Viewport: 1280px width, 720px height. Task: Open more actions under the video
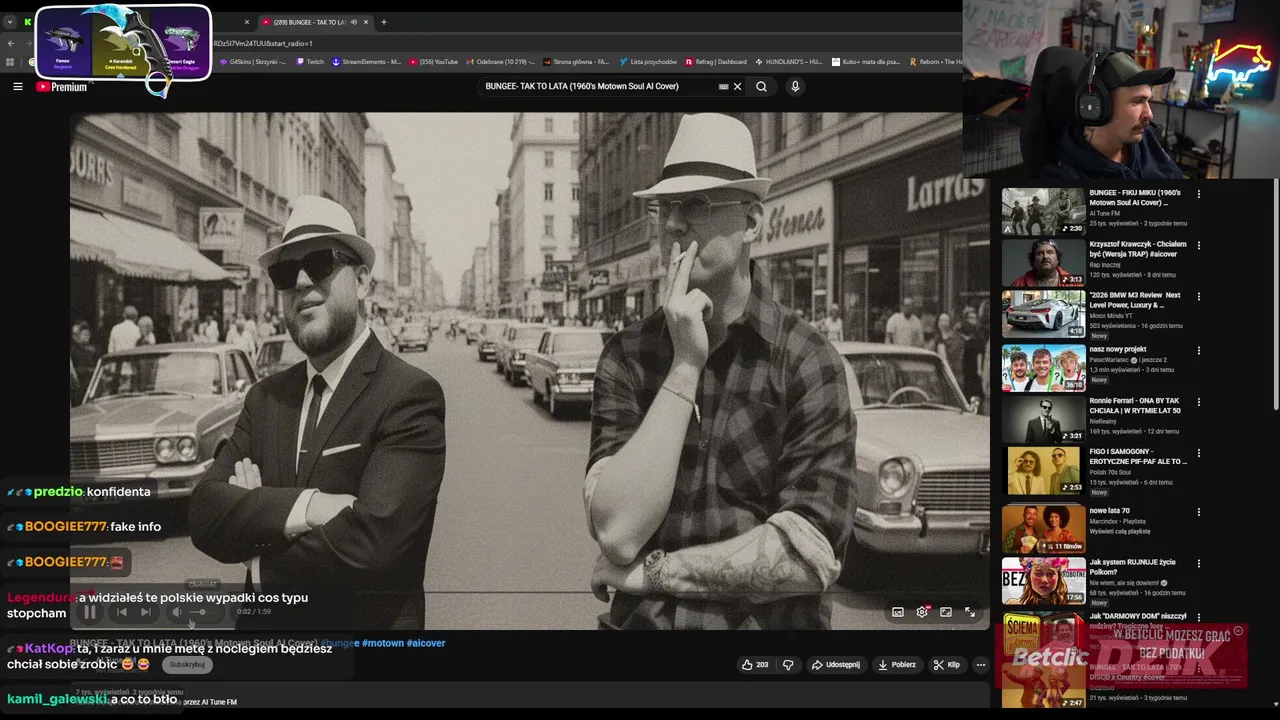[x=981, y=664]
